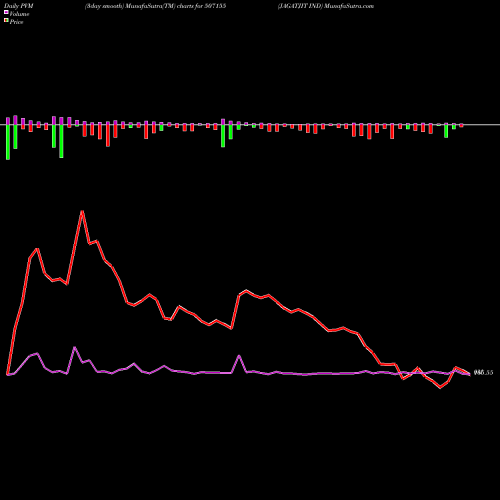Click the Volume legend color swatch

(x=6, y=12)
